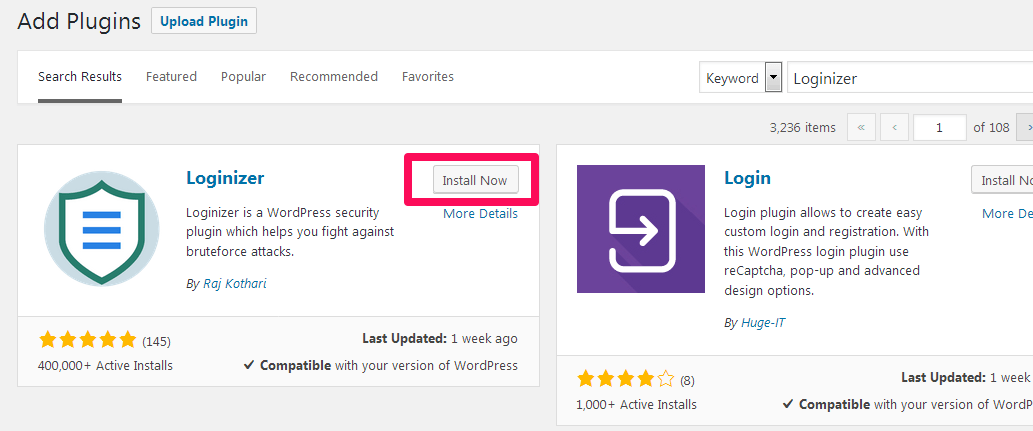Open More Details for Loginizer
The height and width of the screenshot is (431, 1033).
pos(480,214)
